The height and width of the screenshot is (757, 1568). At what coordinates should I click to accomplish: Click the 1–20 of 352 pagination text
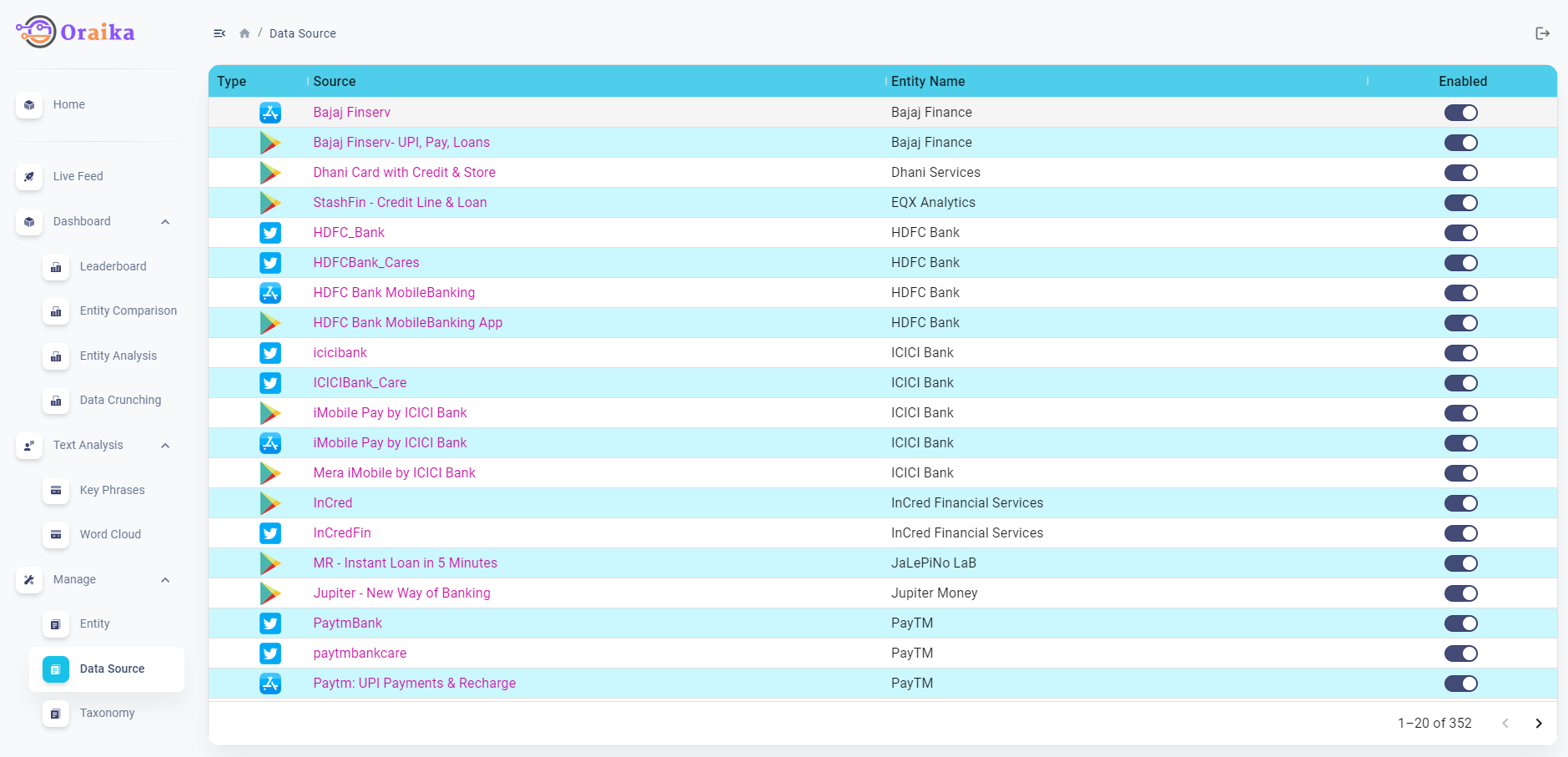1434,723
